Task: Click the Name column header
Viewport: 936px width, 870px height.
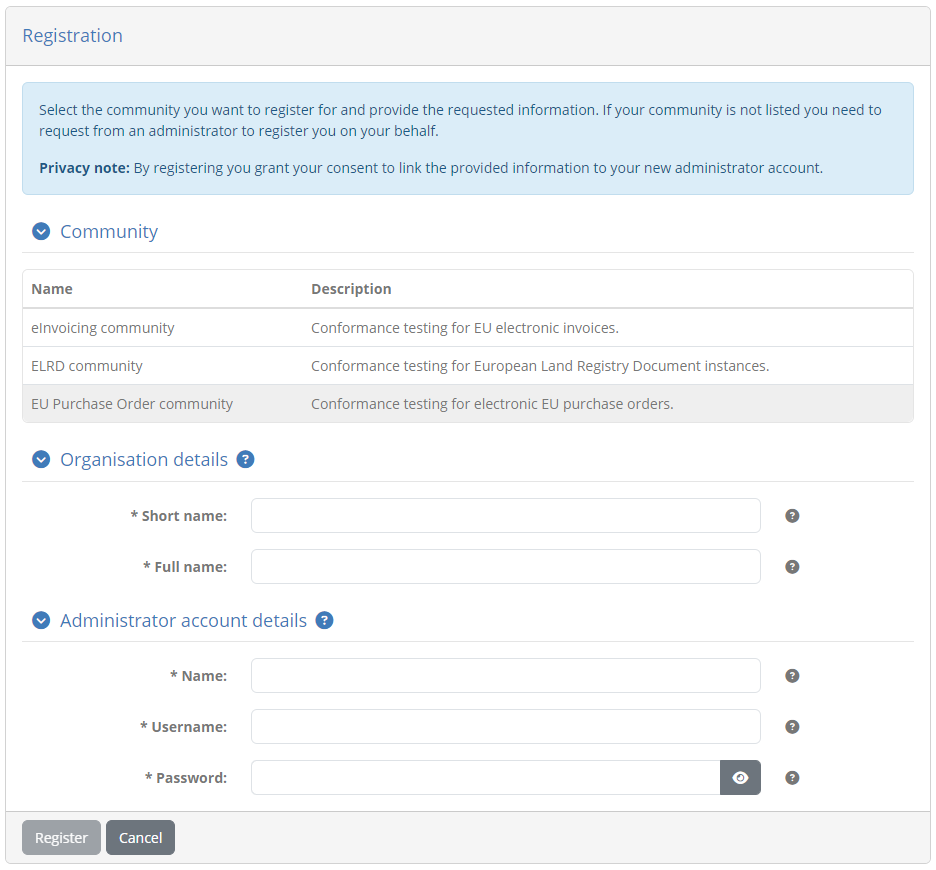Action: (52, 289)
